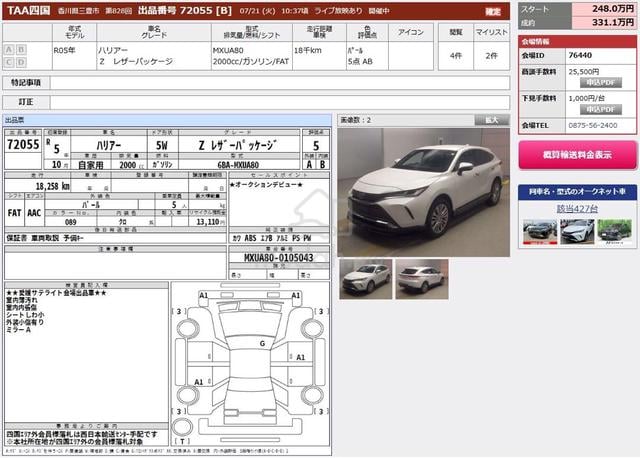Click the 会場情報 panel header
The image size is (640, 458).
pos(577,42)
